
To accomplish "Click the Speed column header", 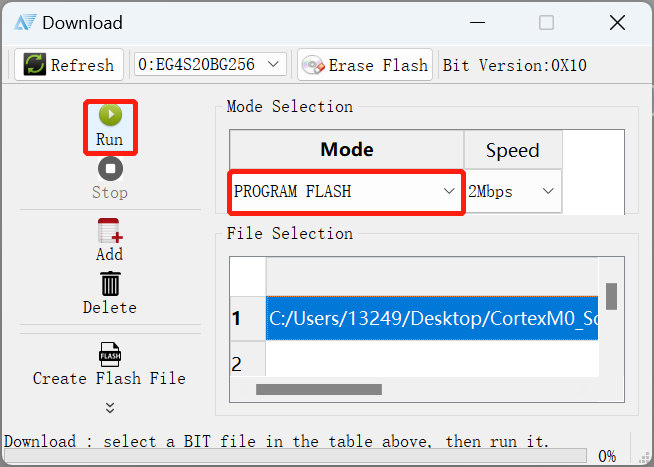I will (513, 150).
